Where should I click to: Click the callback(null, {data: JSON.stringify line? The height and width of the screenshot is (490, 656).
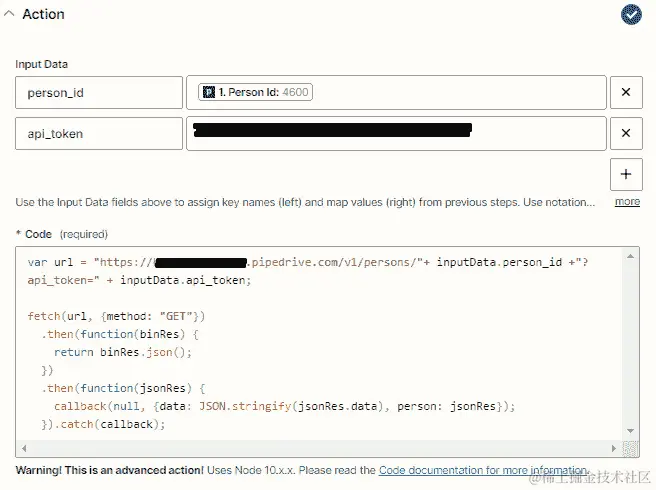click(284, 406)
